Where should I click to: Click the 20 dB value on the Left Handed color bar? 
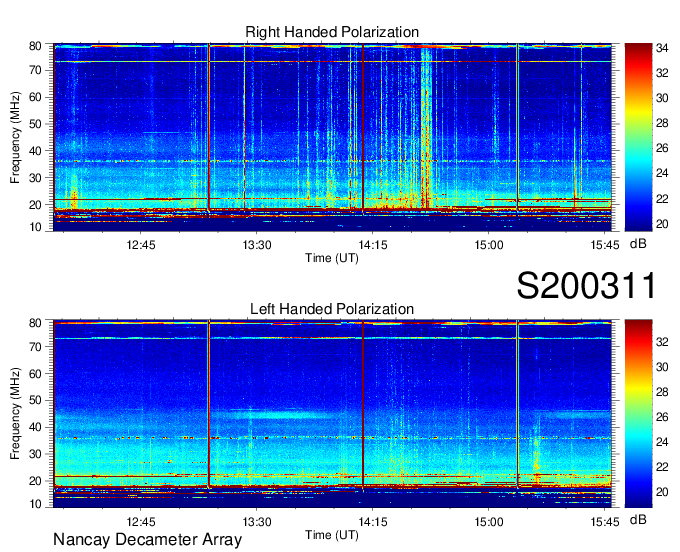(662, 492)
